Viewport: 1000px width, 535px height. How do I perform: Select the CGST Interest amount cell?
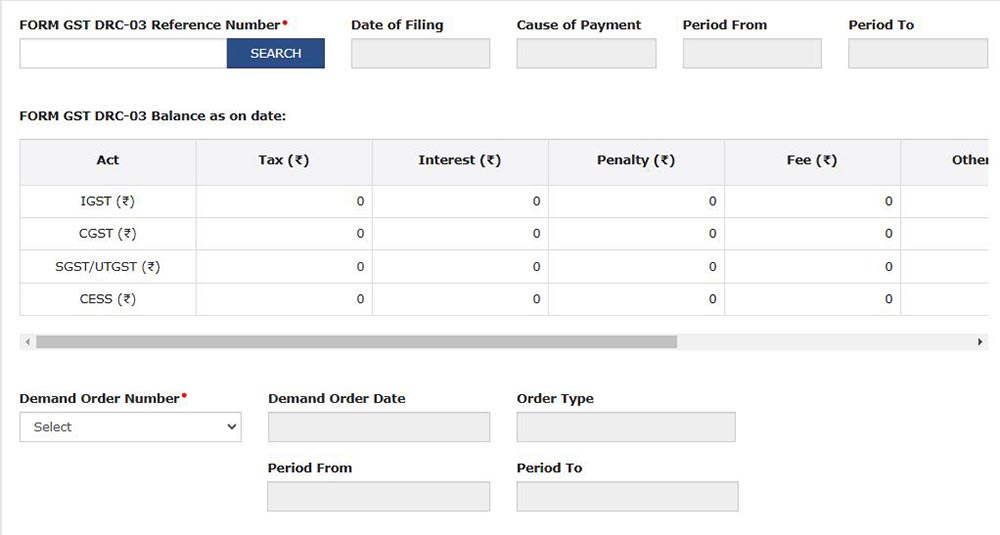(460, 234)
